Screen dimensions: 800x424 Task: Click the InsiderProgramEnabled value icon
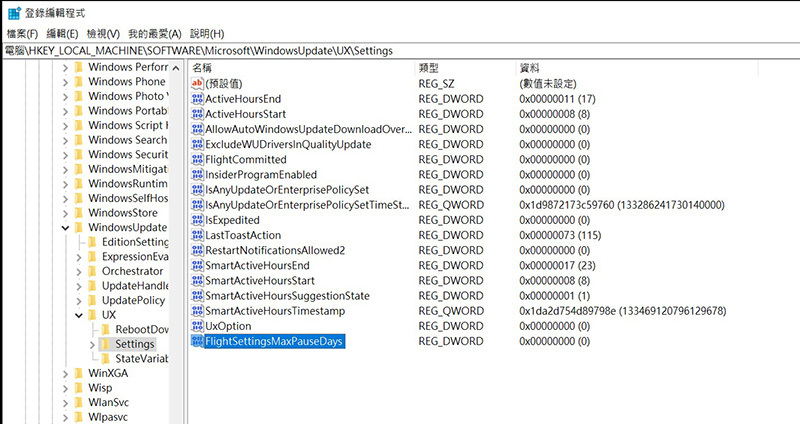click(x=197, y=174)
